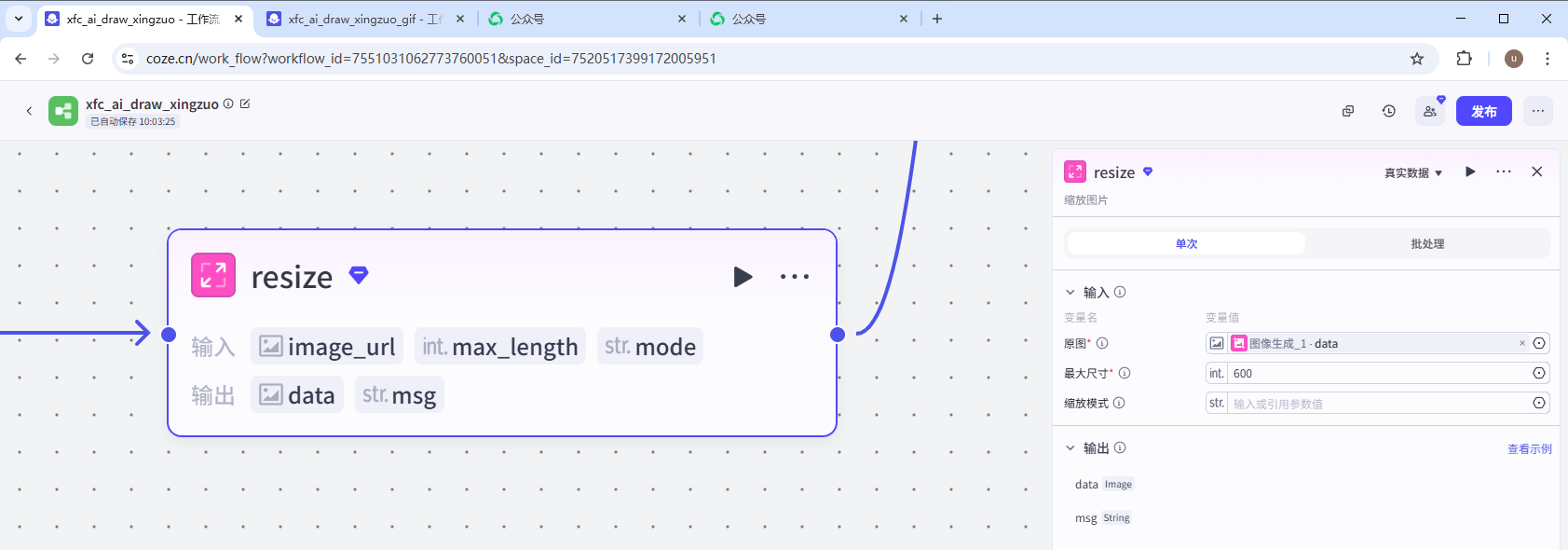The width and height of the screenshot is (1568, 550).
Task: Open variable picker for 最大尺寸 field
Action: point(1539,373)
